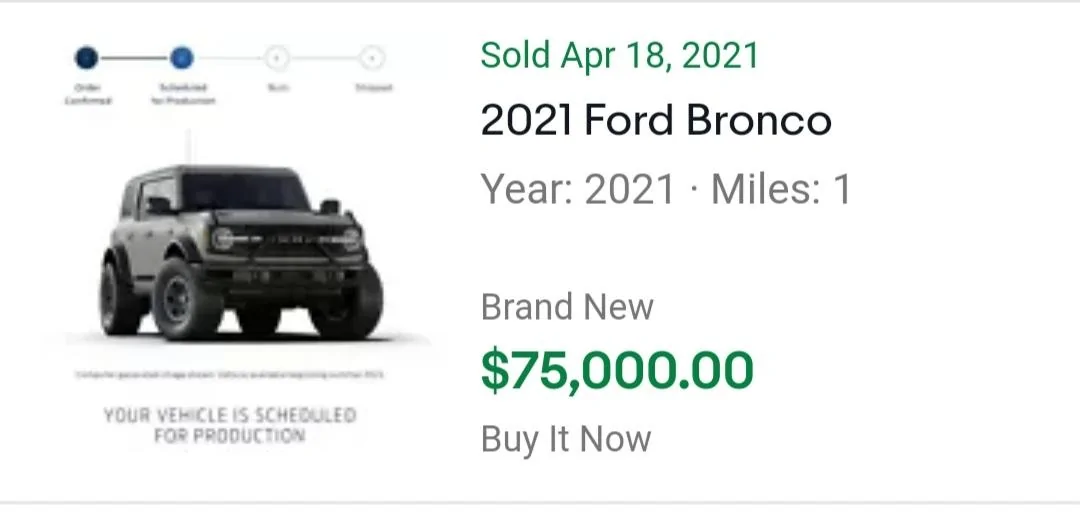
Task: Select the Scheduled for Production step circle
Action: tap(182, 58)
